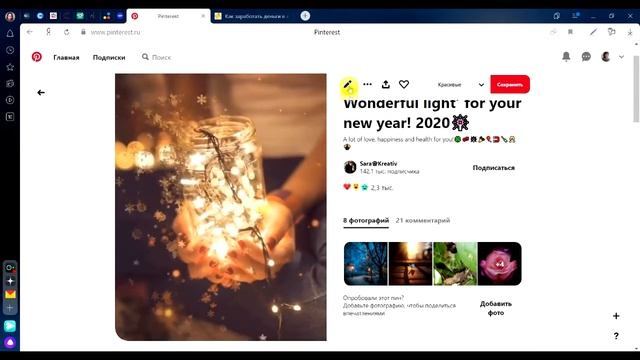Switch to the Pinterest browser tab
The image size is (640, 360).
click(168, 16)
